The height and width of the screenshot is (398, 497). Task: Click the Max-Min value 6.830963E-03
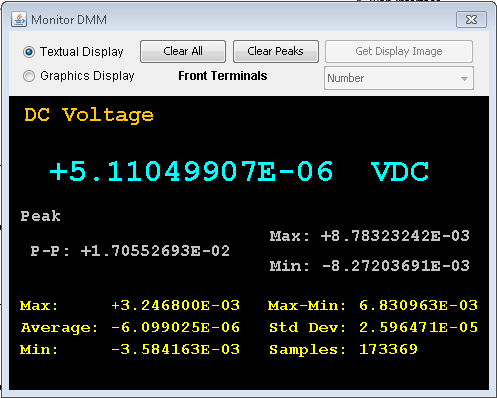tap(418, 305)
